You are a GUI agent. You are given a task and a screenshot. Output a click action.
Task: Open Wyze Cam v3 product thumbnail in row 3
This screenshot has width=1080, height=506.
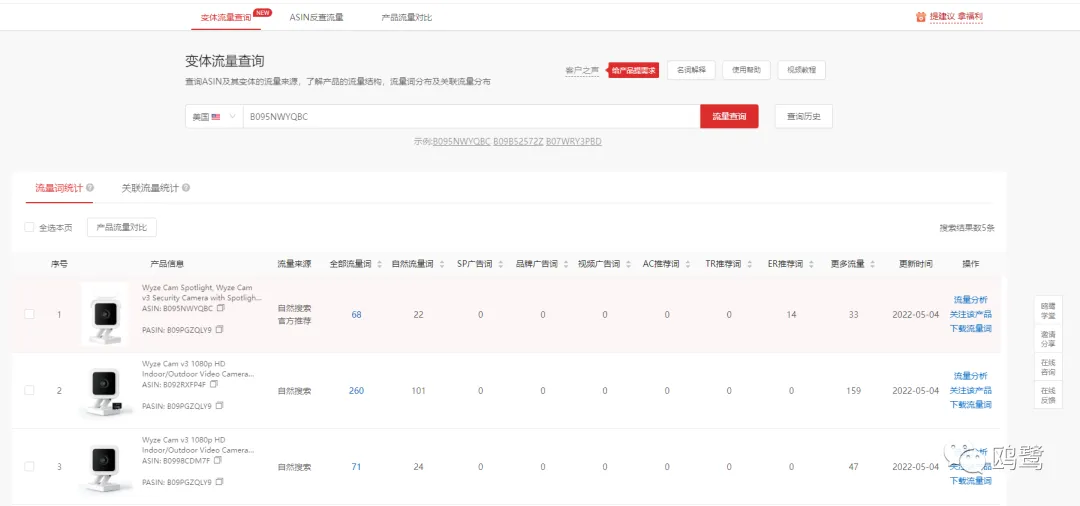pyautogui.click(x=105, y=466)
